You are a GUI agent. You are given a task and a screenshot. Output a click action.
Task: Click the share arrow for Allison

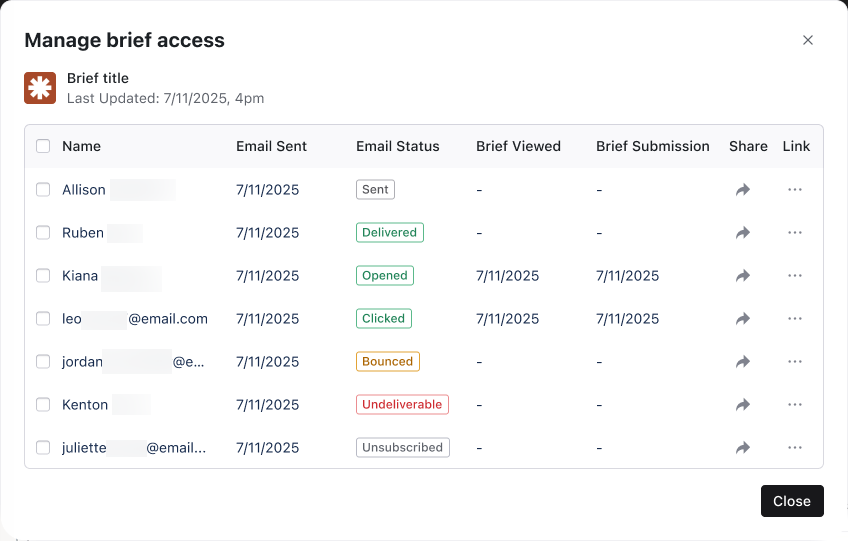tap(742, 189)
